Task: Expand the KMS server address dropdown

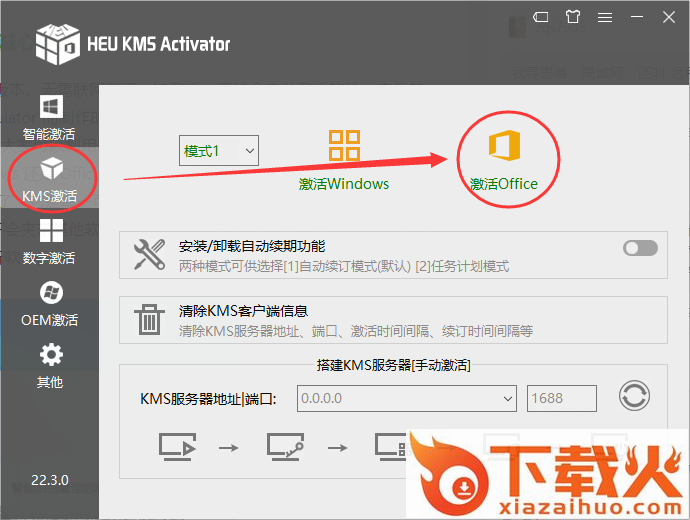Action: (x=507, y=399)
